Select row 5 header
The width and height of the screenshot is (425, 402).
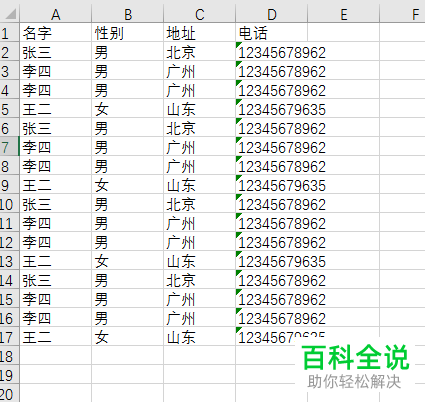click(x=9, y=109)
